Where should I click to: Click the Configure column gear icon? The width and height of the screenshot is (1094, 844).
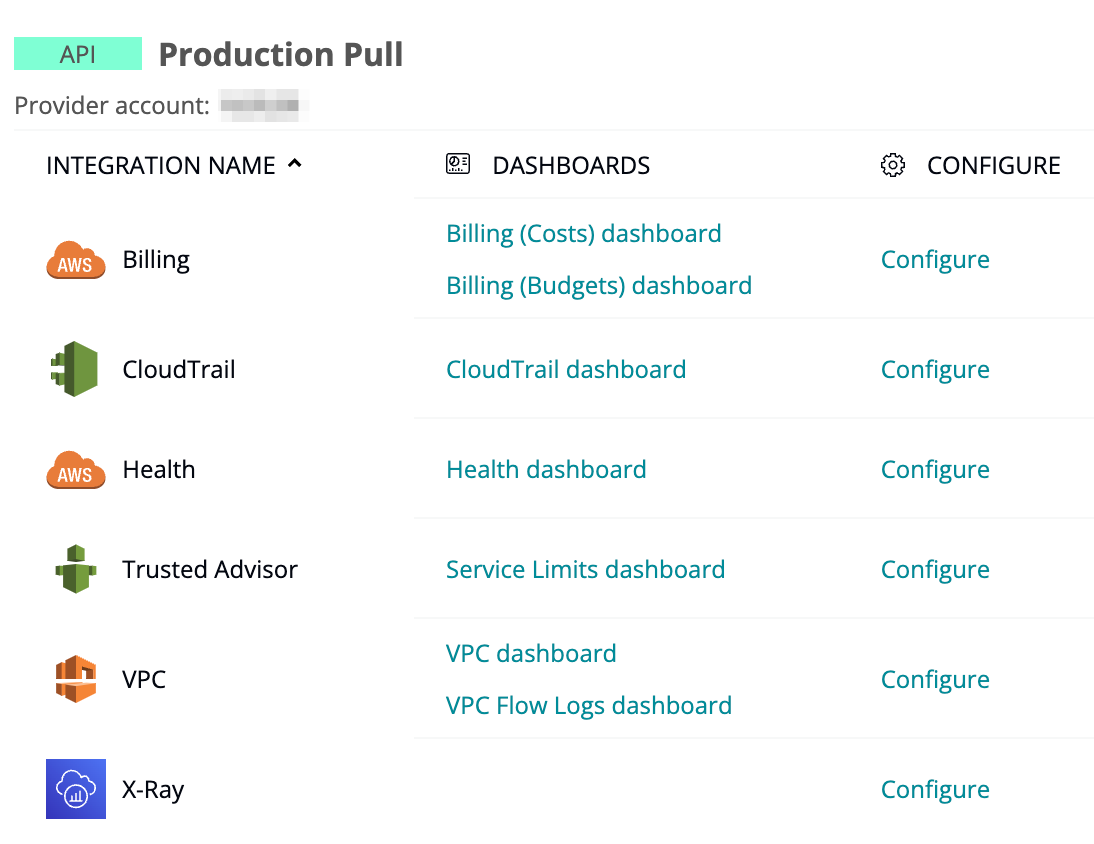tap(892, 165)
